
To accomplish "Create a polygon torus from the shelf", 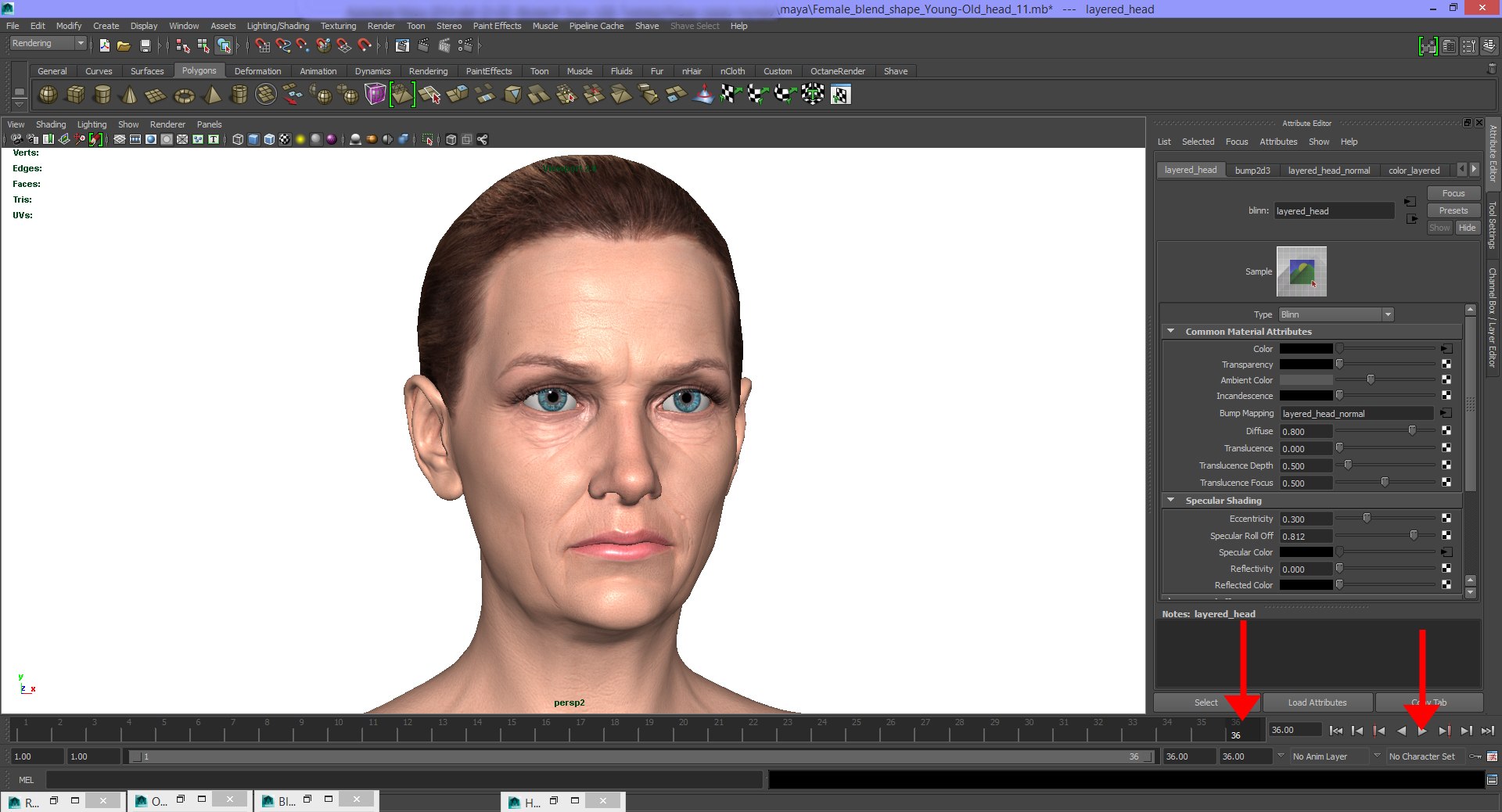I will click(184, 95).
